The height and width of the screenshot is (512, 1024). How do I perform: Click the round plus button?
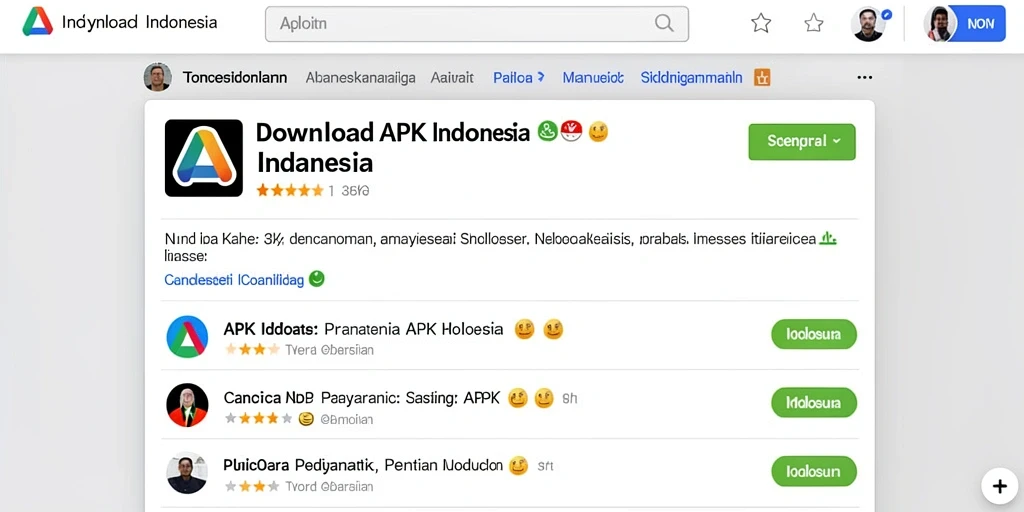(1000, 487)
